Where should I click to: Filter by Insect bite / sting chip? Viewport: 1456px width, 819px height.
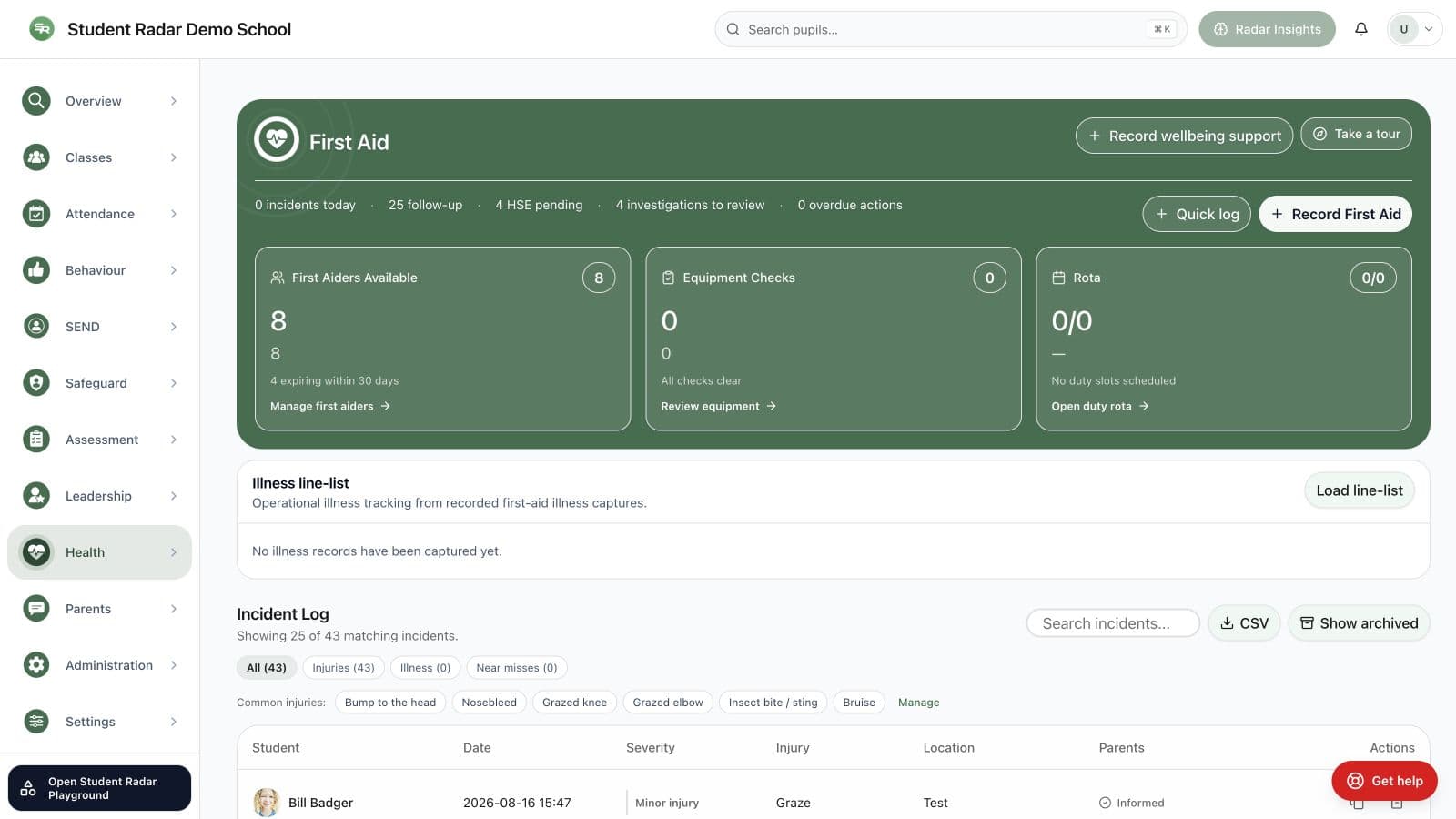point(773,703)
